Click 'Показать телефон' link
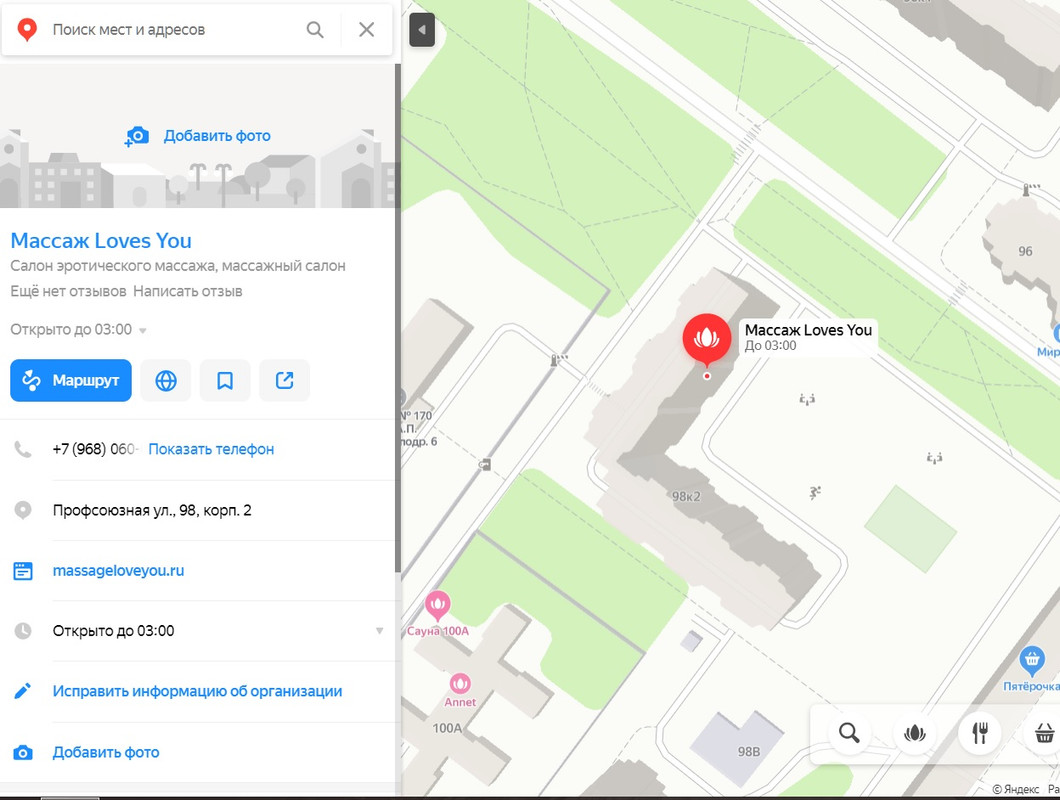The image size is (1060, 800). (x=211, y=450)
